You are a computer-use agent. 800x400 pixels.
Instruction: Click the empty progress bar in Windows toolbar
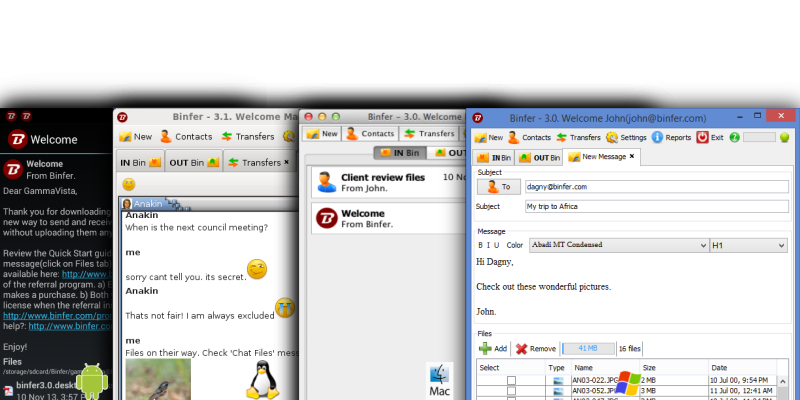[759, 137]
